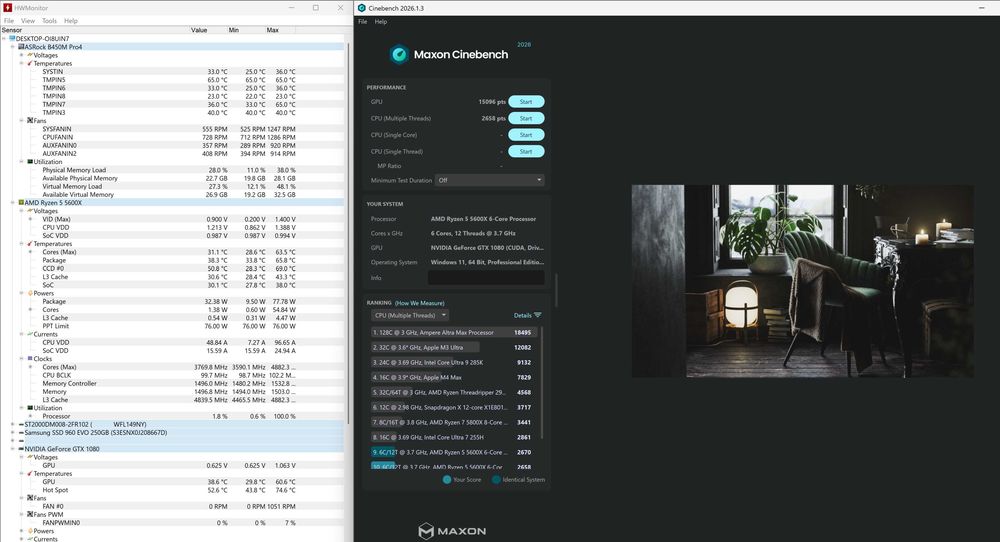Select the ASRock B450M Pro4 motherboard icon
Screen dimensions: 1000x542
coord(21,47)
